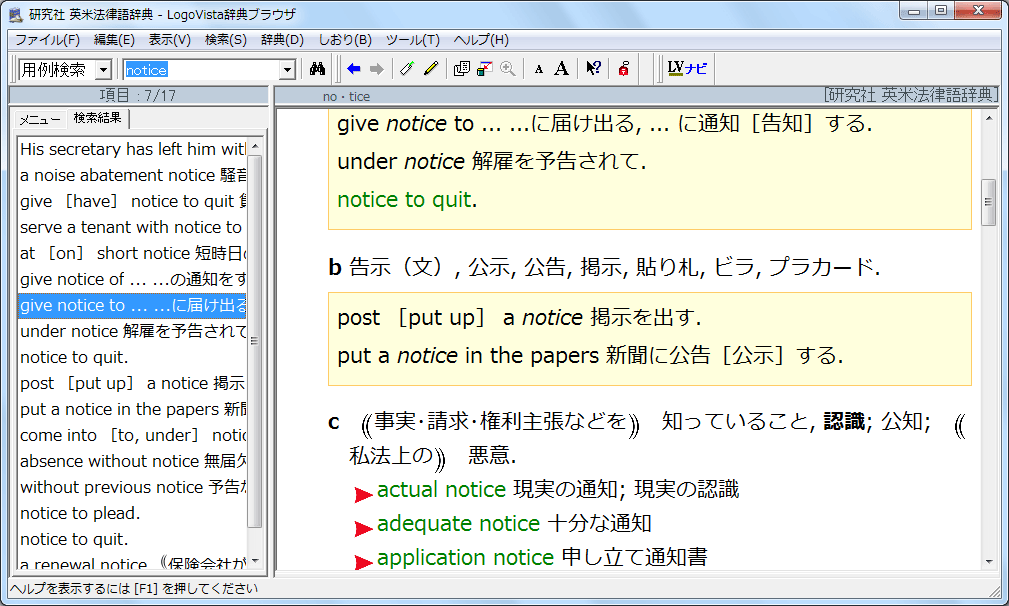Click the definition pane's scroll-down arrow
This screenshot has height=606, width=1009.
(x=988, y=561)
